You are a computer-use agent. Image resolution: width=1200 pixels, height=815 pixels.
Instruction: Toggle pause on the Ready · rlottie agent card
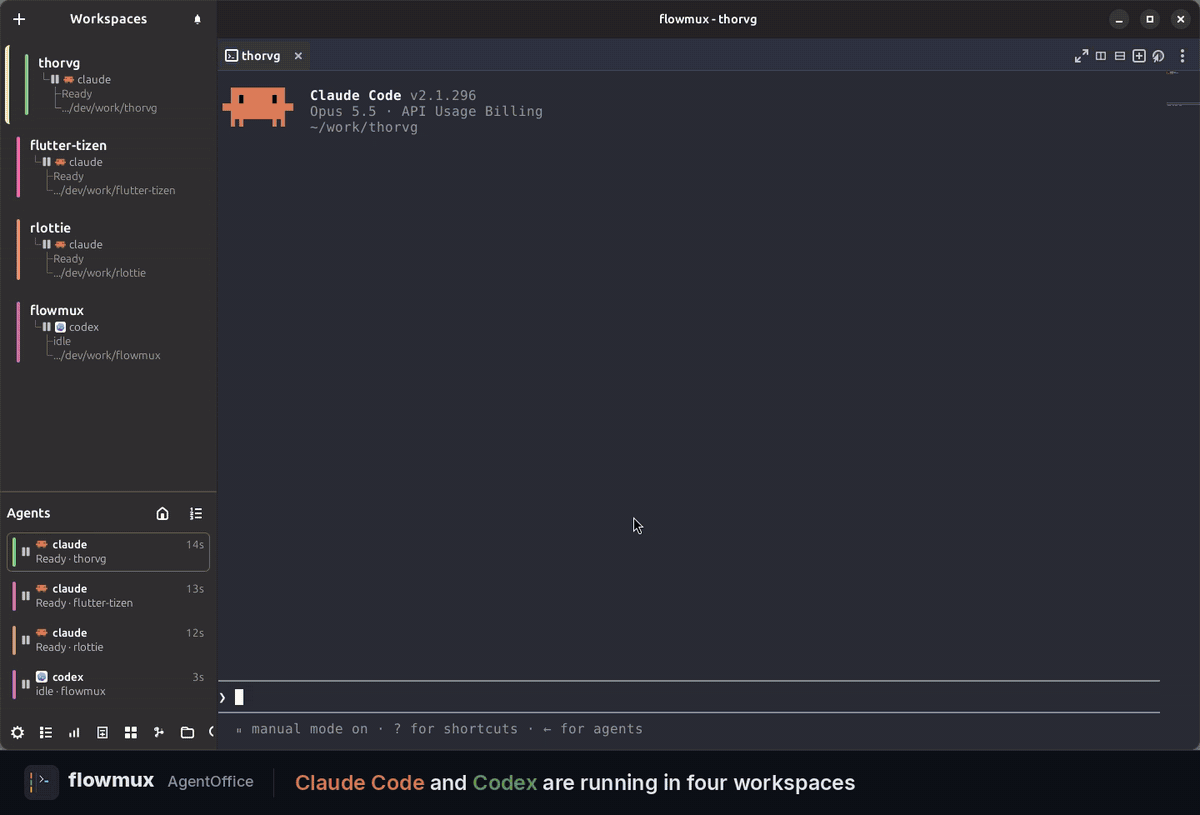click(26, 639)
